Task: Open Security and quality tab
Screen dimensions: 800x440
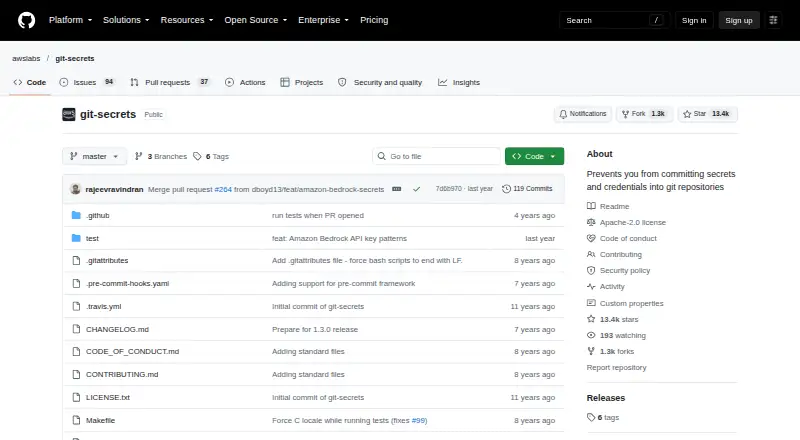Action: tap(380, 82)
